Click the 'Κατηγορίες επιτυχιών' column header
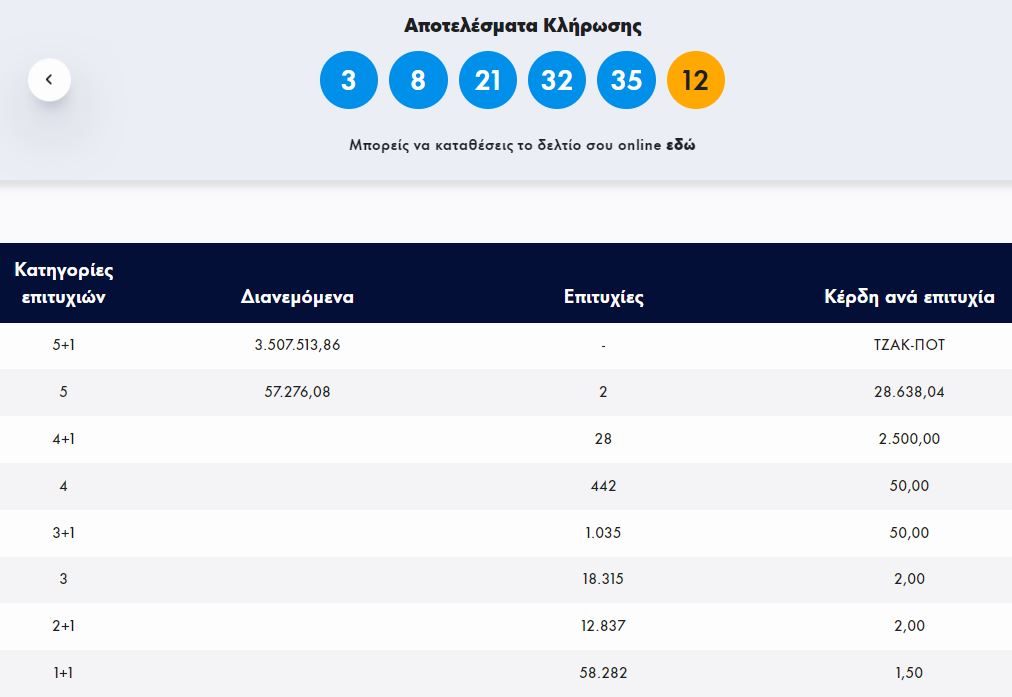Image resolution: width=1012 pixels, height=697 pixels. tap(63, 283)
